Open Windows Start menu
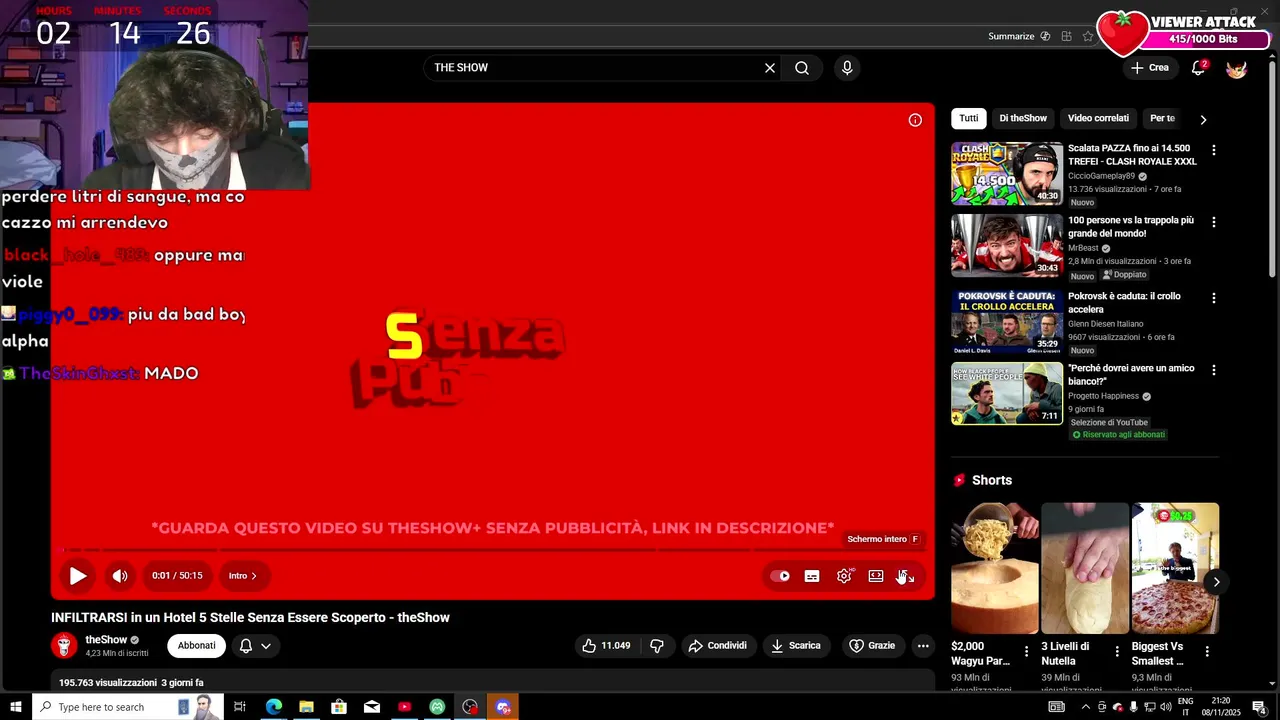This screenshot has width=1280, height=720. (x=16, y=707)
